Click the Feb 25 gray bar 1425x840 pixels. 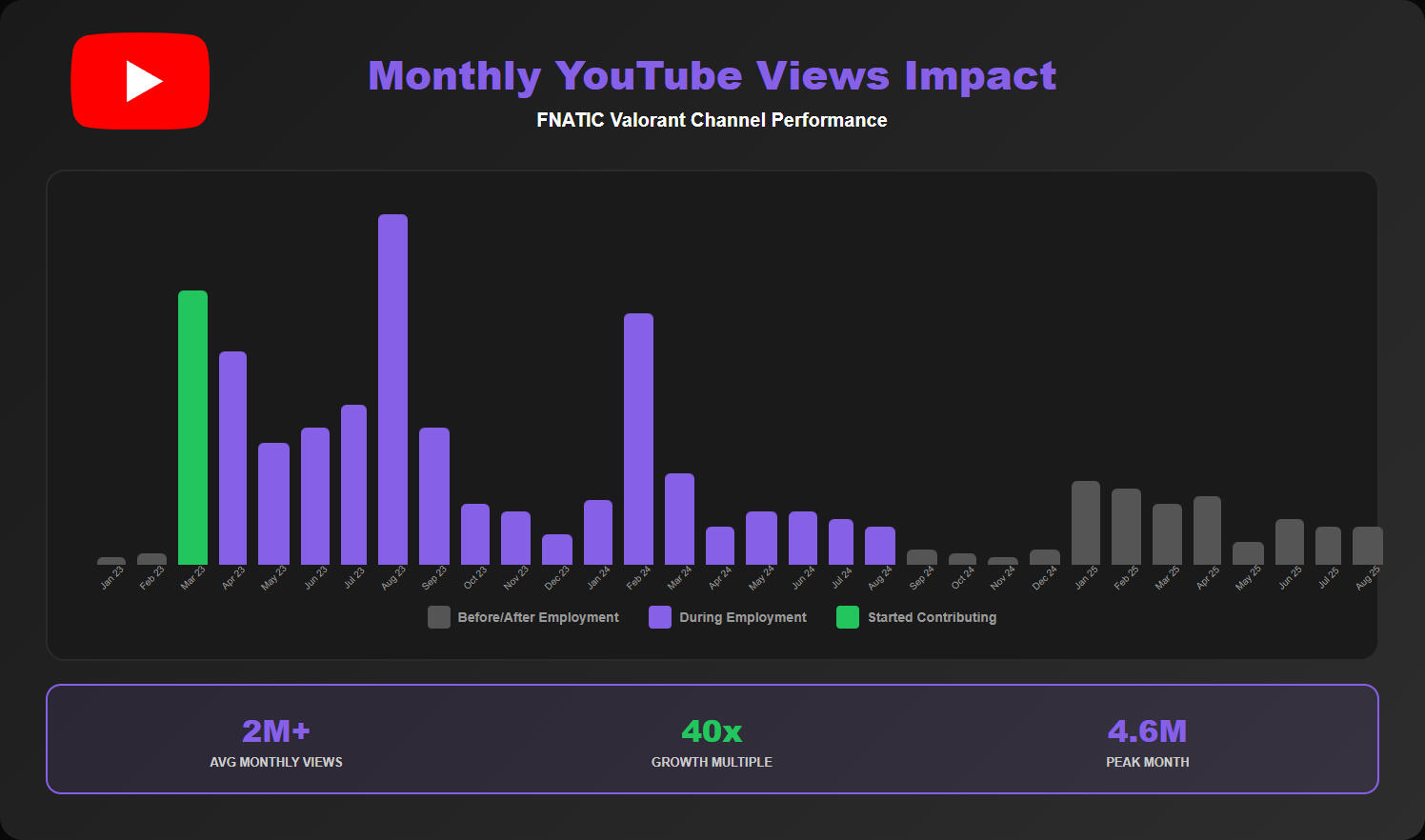pyautogui.click(x=1126, y=527)
